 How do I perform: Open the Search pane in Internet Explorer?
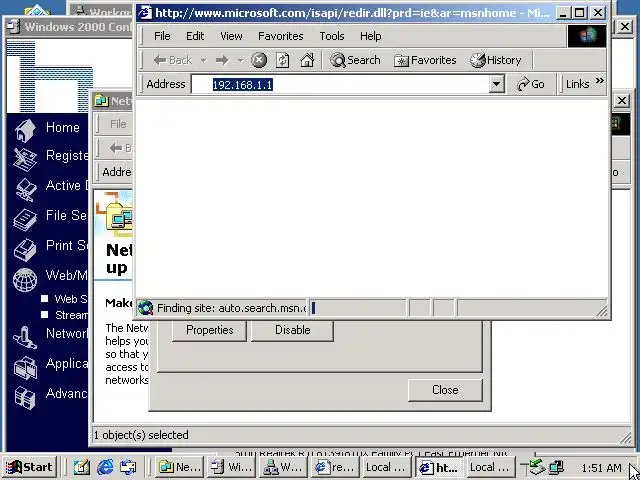(355, 60)
